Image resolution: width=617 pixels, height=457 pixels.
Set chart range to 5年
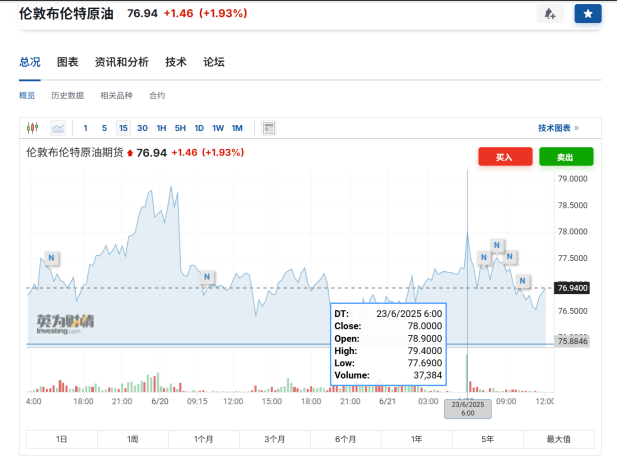[488, 439]
